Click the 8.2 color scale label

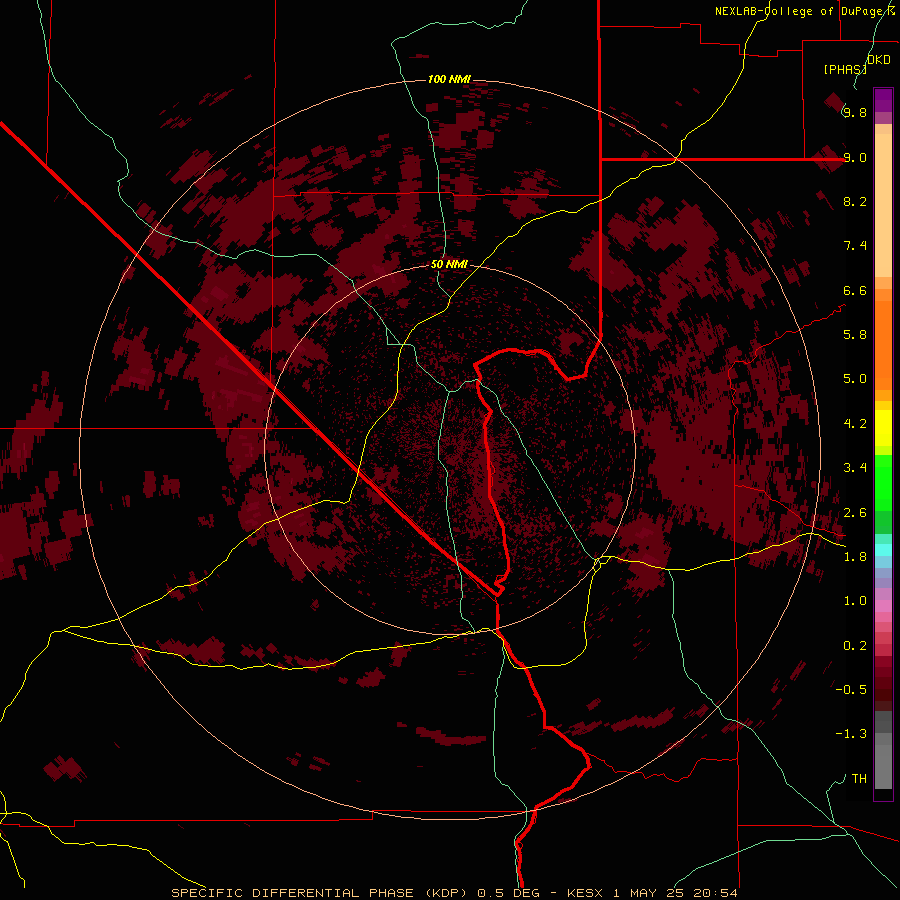(855, 201)
